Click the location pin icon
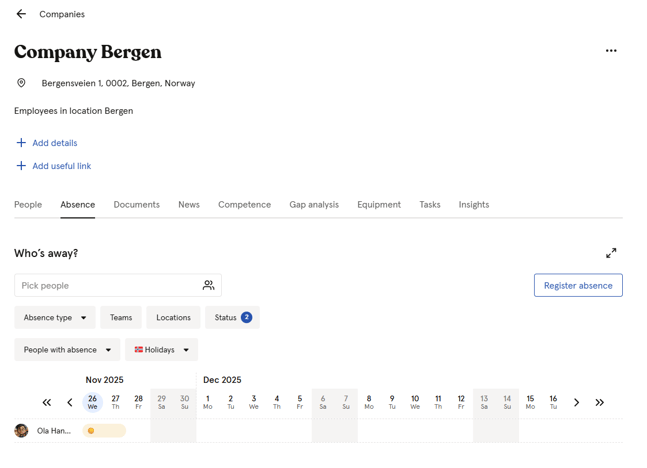Viewport: 647px width, 468px height. click(x=21, y=83)
